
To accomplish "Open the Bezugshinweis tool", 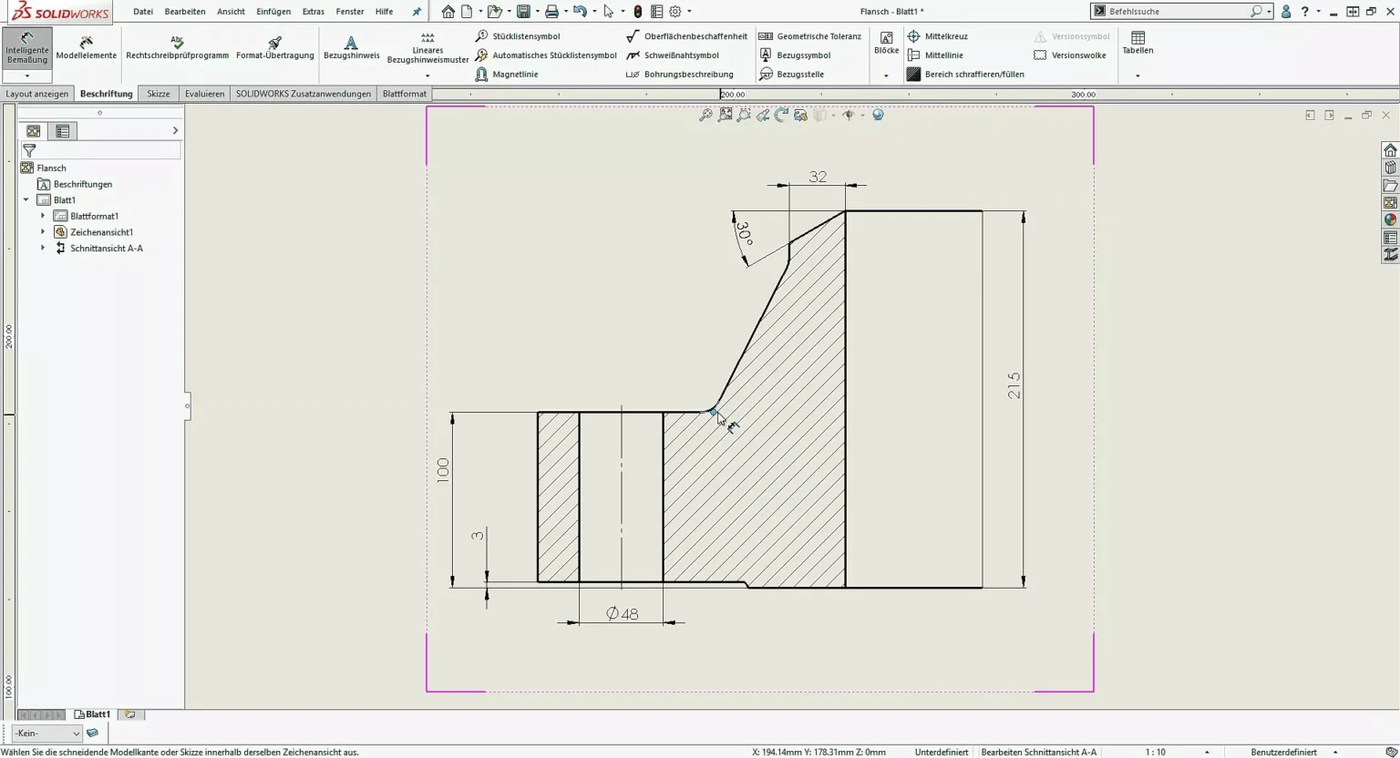I will [351, 49].
